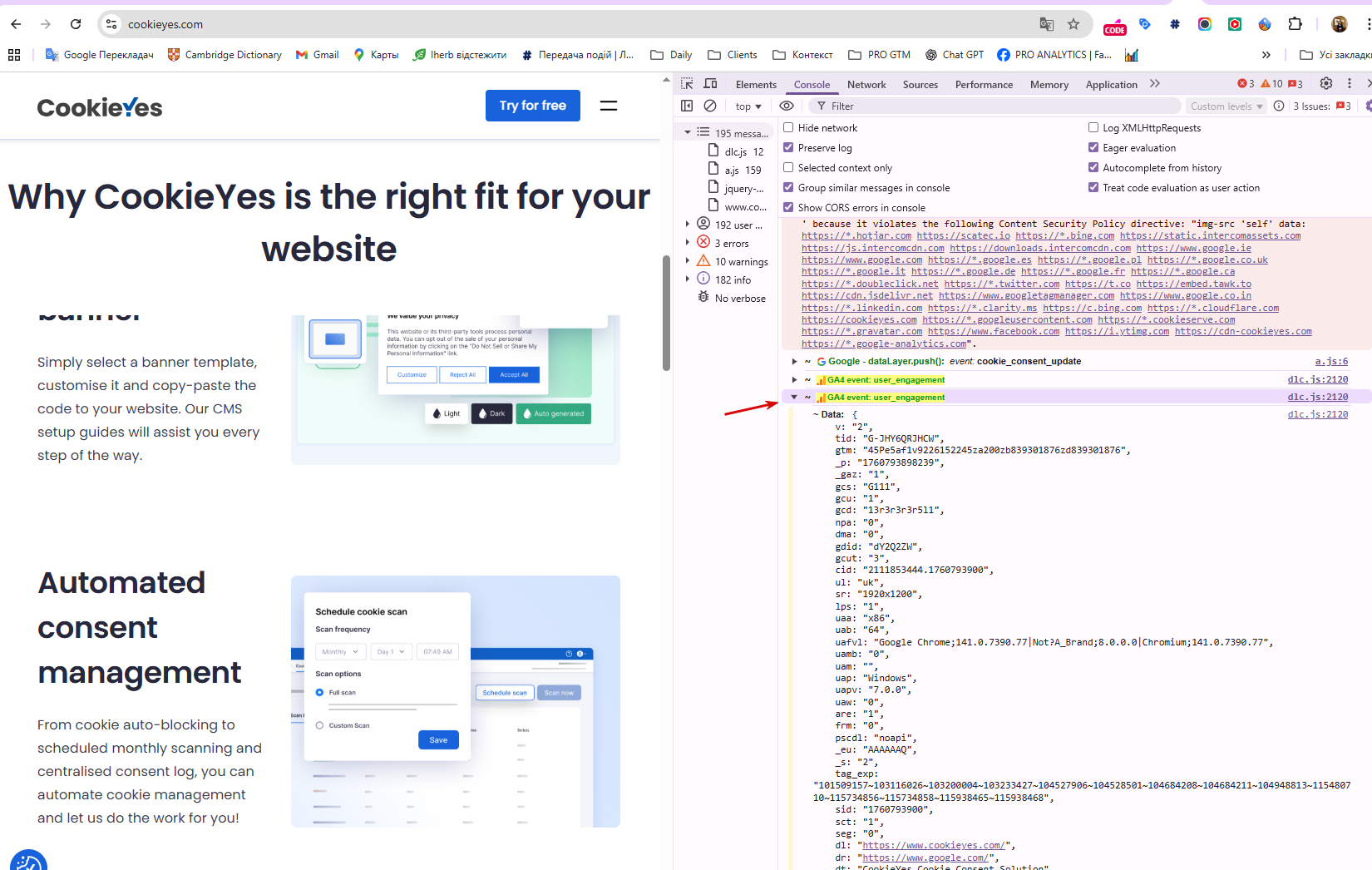Open the Sources tab

[x=920, y=85]
